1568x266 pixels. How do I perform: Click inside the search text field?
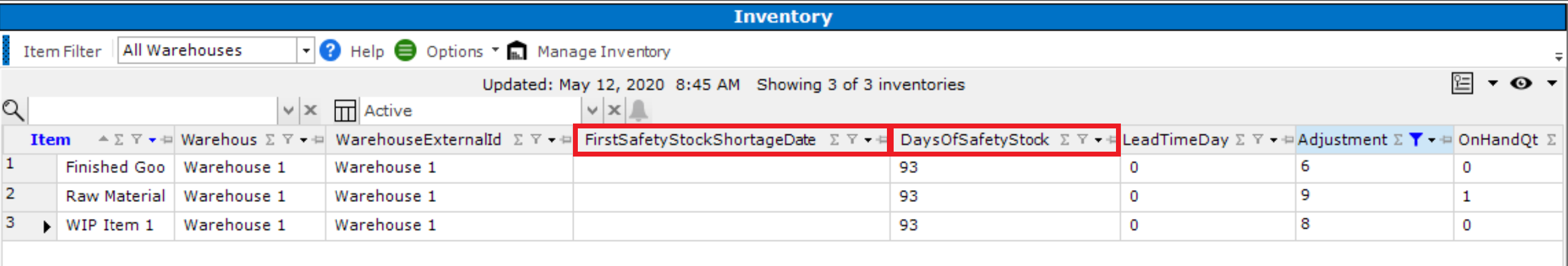pyautogui.click(x=152, y=111)
